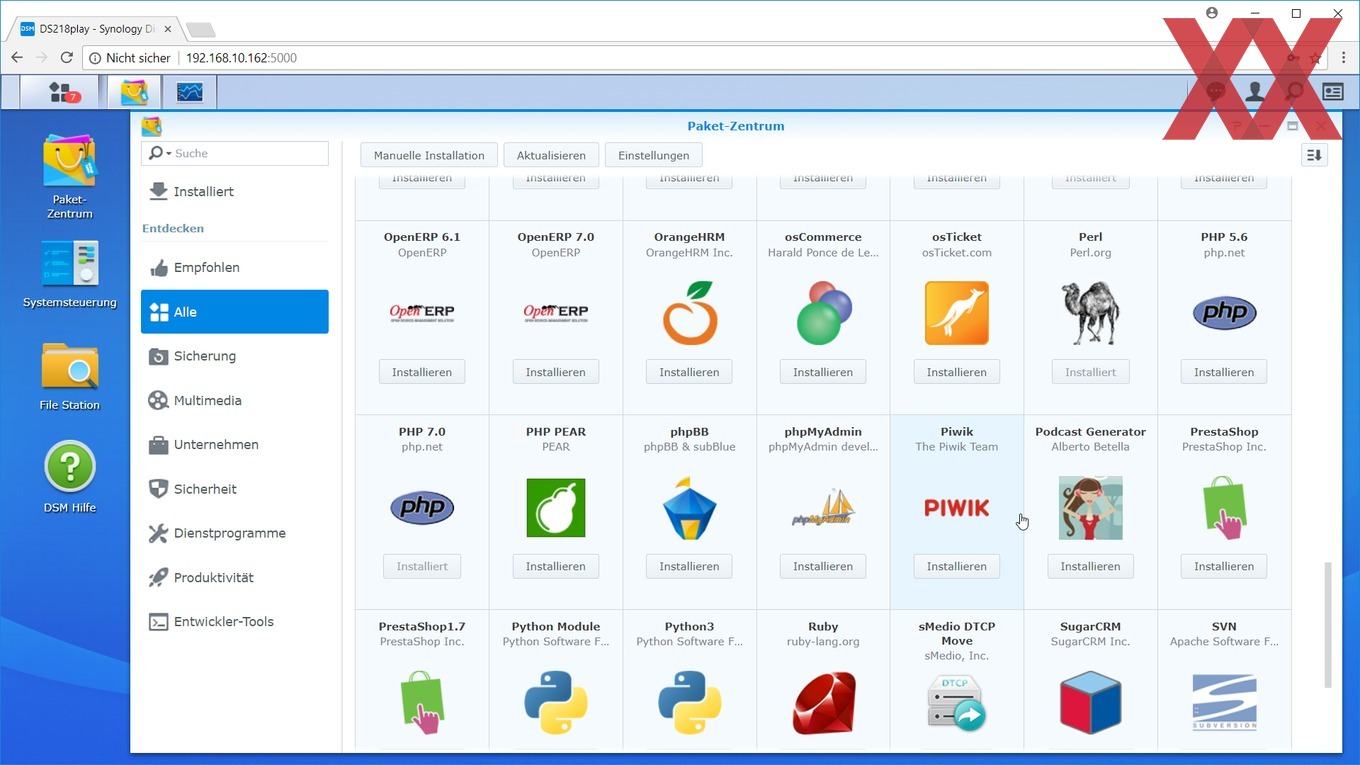Click the browser address bar URL
Screen dimensions: 1360x765
tap(241, 58)
